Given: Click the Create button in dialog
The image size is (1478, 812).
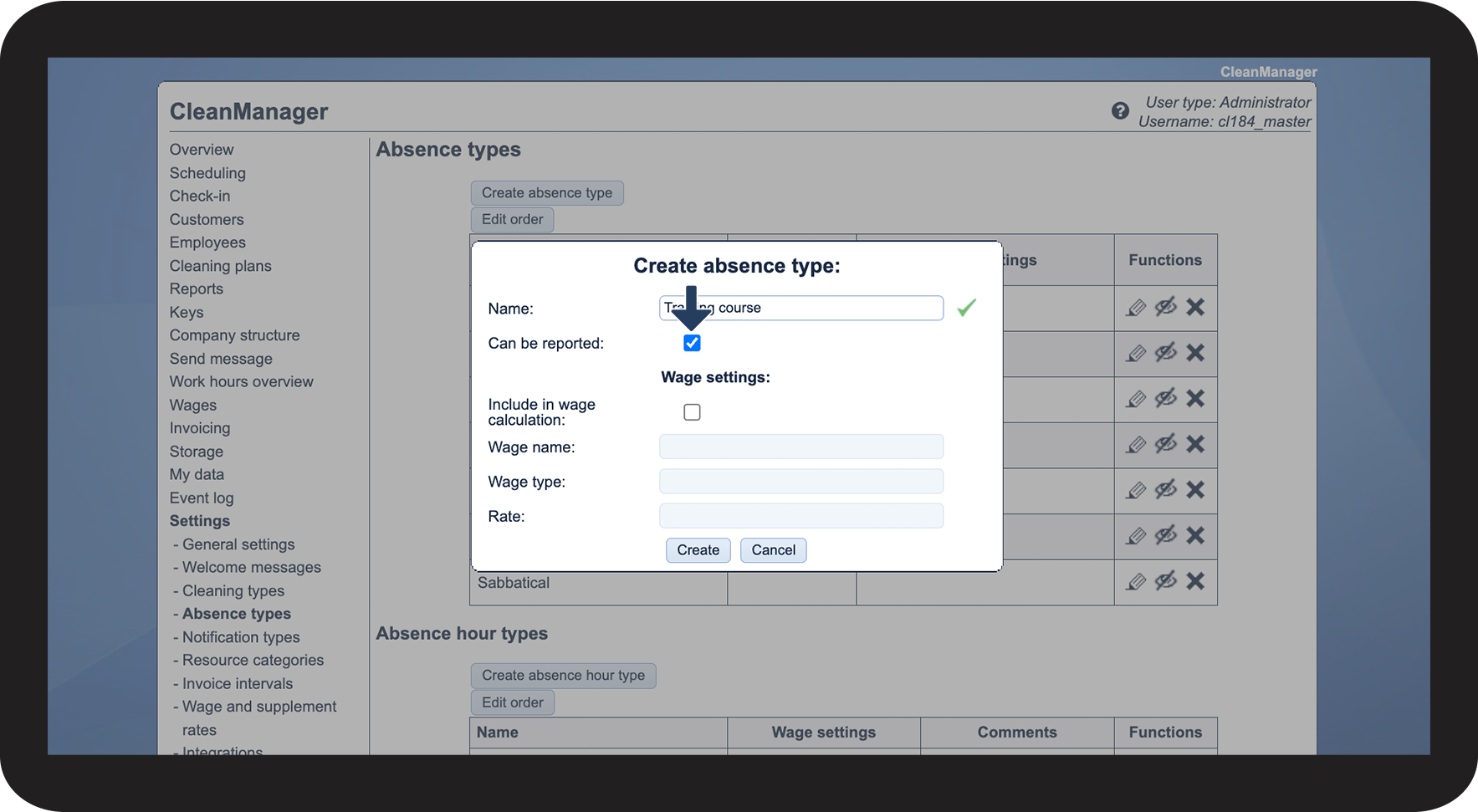Looking at the screenshot, I should click(698, 550).
